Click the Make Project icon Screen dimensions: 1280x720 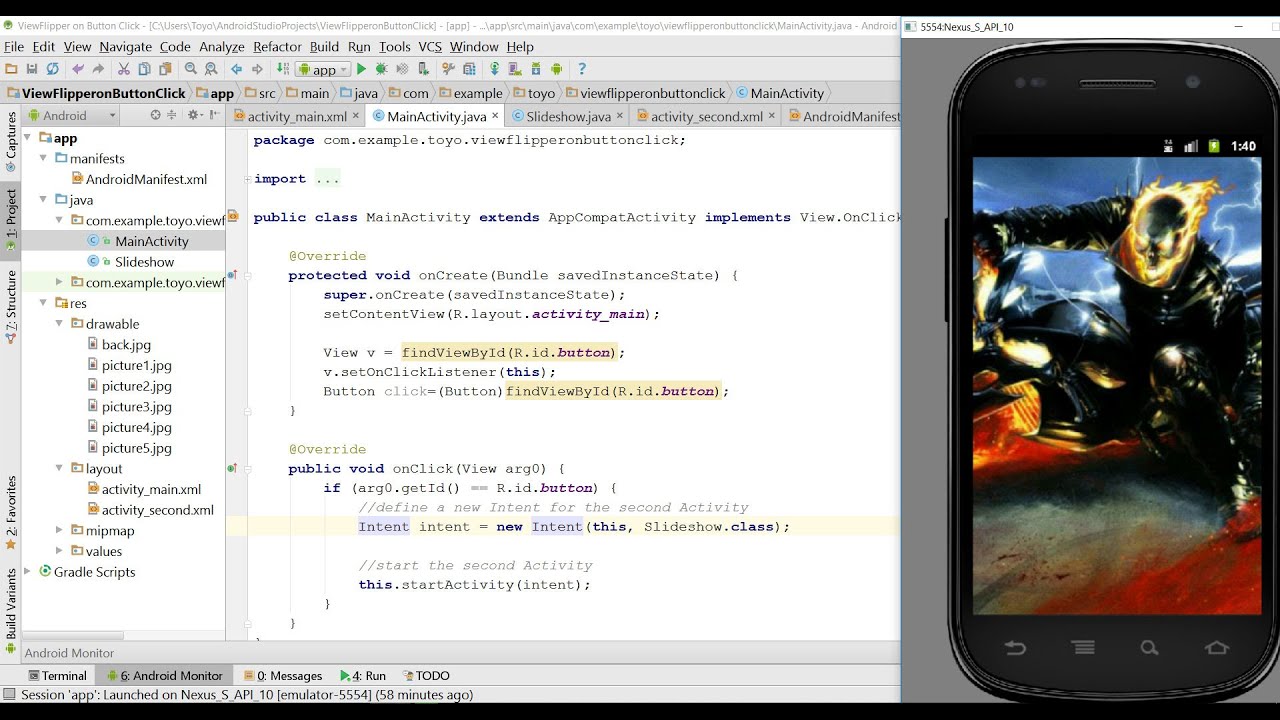pyautogui.click(x=284, y=69)
